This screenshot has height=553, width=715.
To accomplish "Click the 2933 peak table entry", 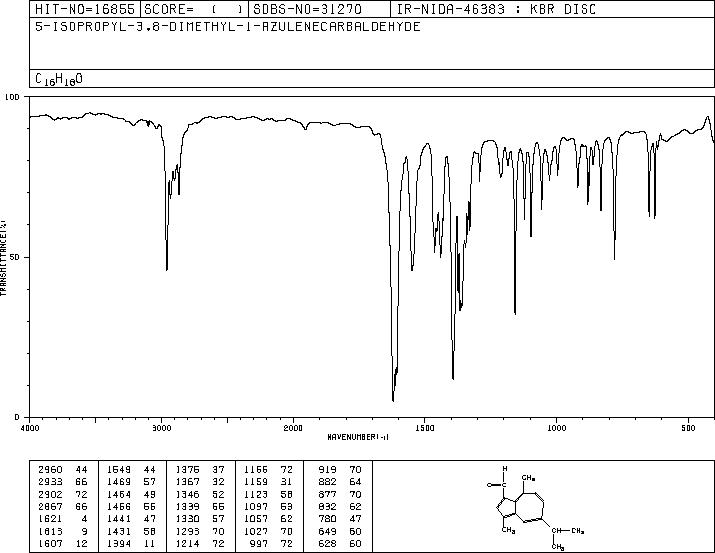I will pos(63,482).
